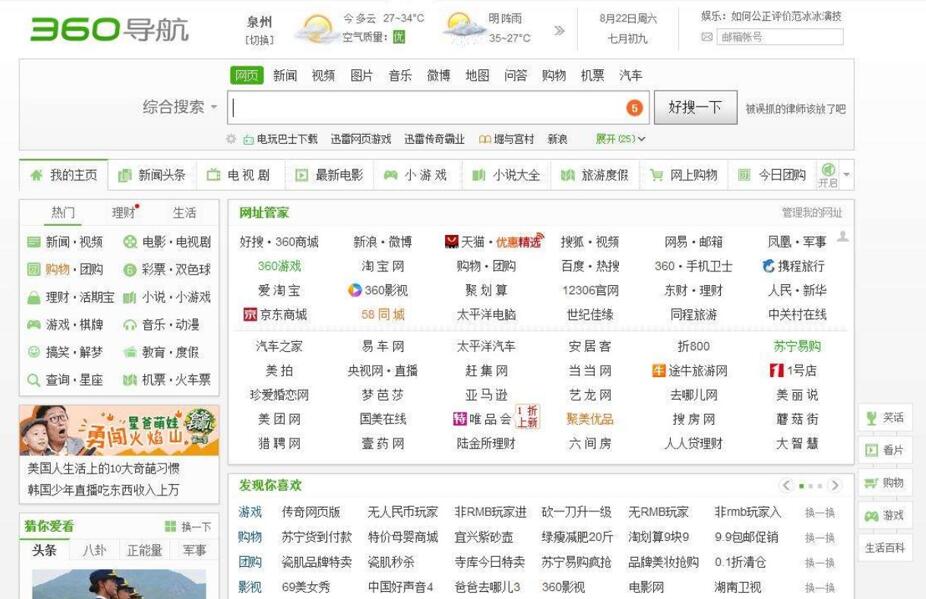The height and width of the screenshot is (599, 926).
Task: Open the search hot-links settings gear icon
Action: (231, 139)
